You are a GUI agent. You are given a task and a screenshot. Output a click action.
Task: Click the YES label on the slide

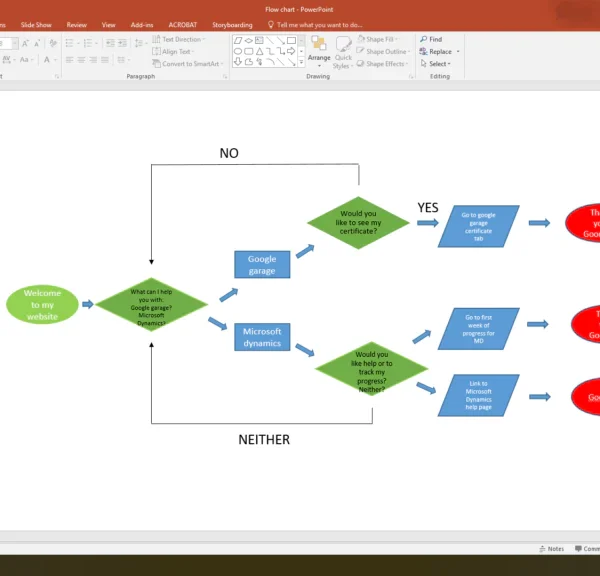(428, 208)
